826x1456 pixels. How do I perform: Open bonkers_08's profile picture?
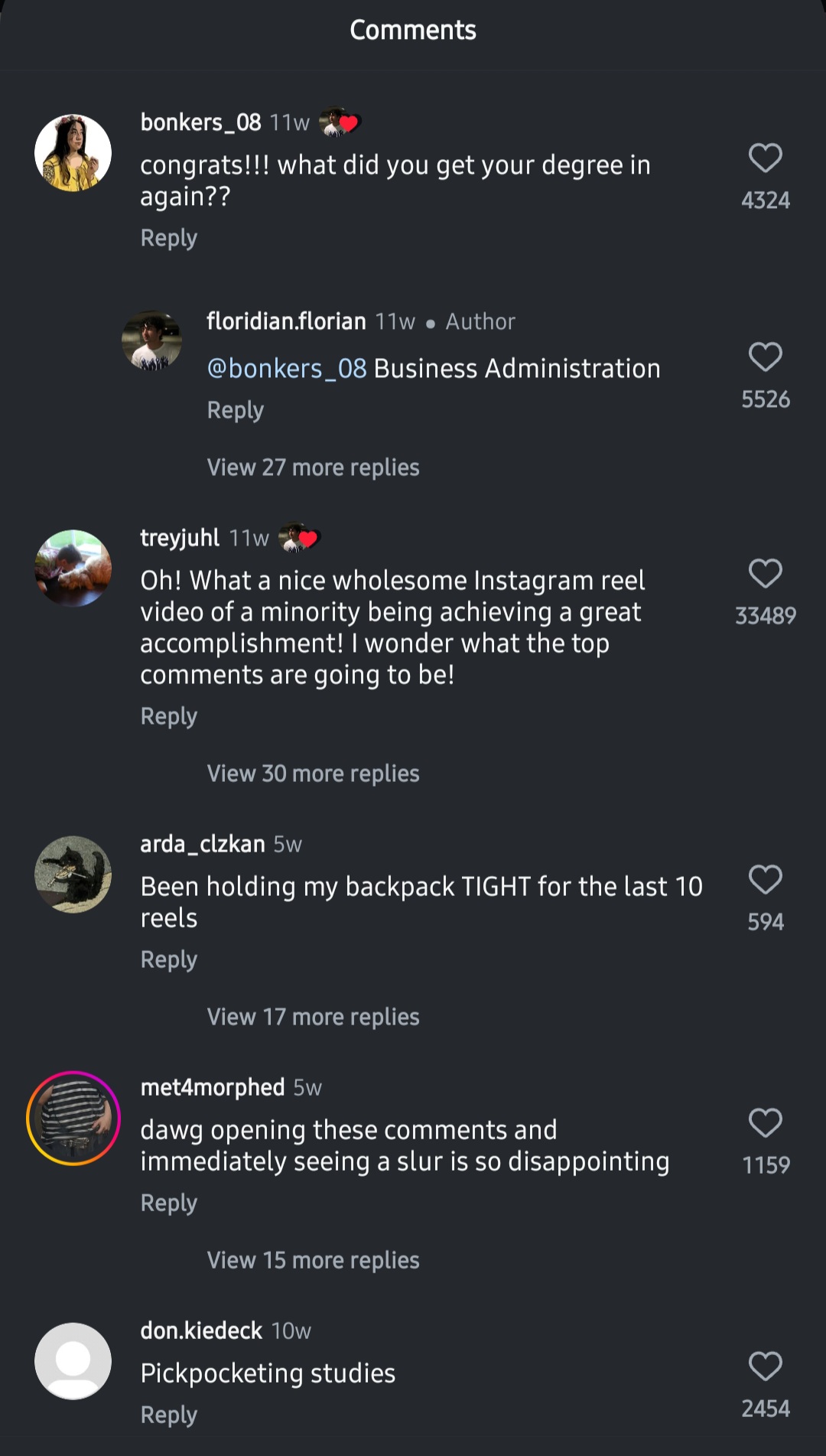coord(73,151)
